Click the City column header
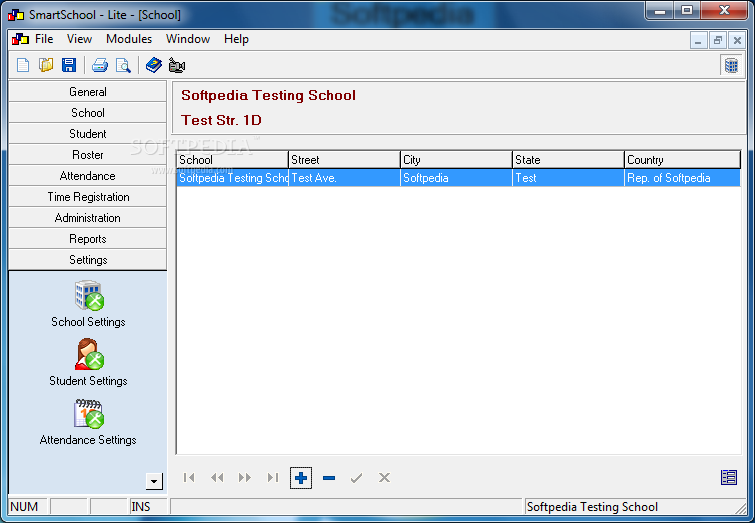This screenshot has height=523, width=755. click(x=456, y=160)
